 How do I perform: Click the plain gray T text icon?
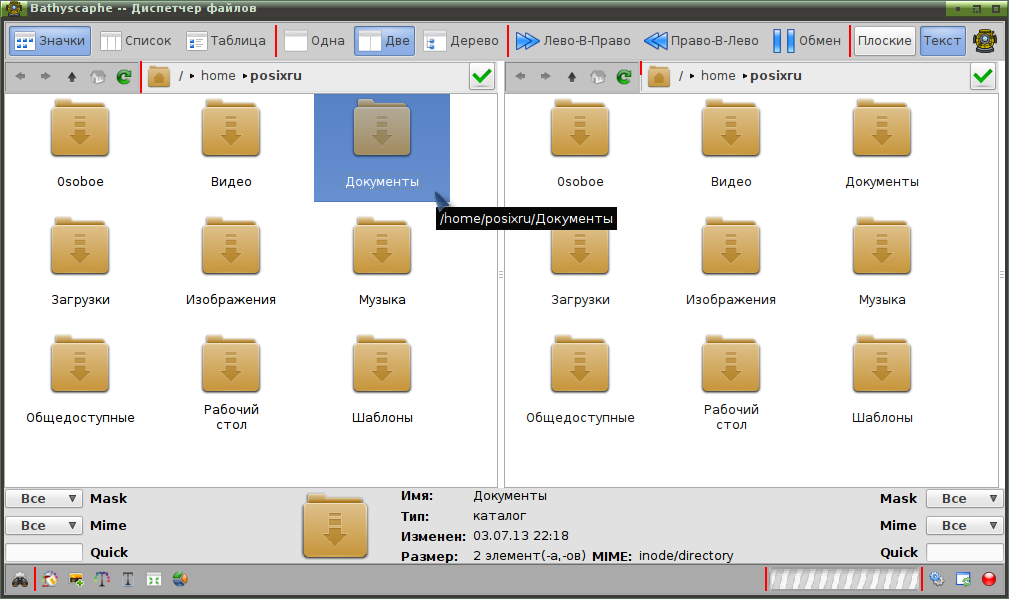tap(128, 579)
